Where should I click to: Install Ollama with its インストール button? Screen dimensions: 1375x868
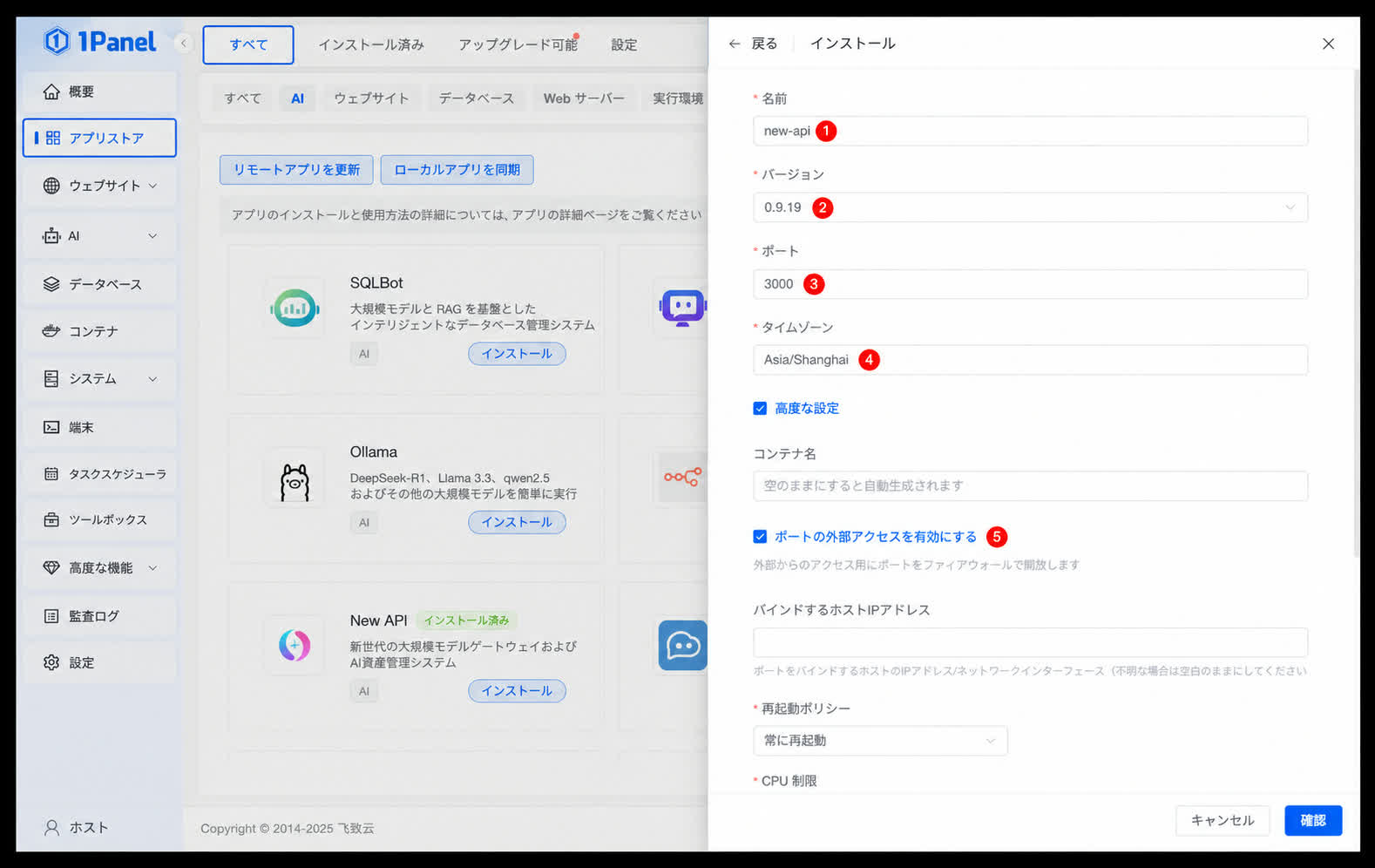[x=517, y=522]
